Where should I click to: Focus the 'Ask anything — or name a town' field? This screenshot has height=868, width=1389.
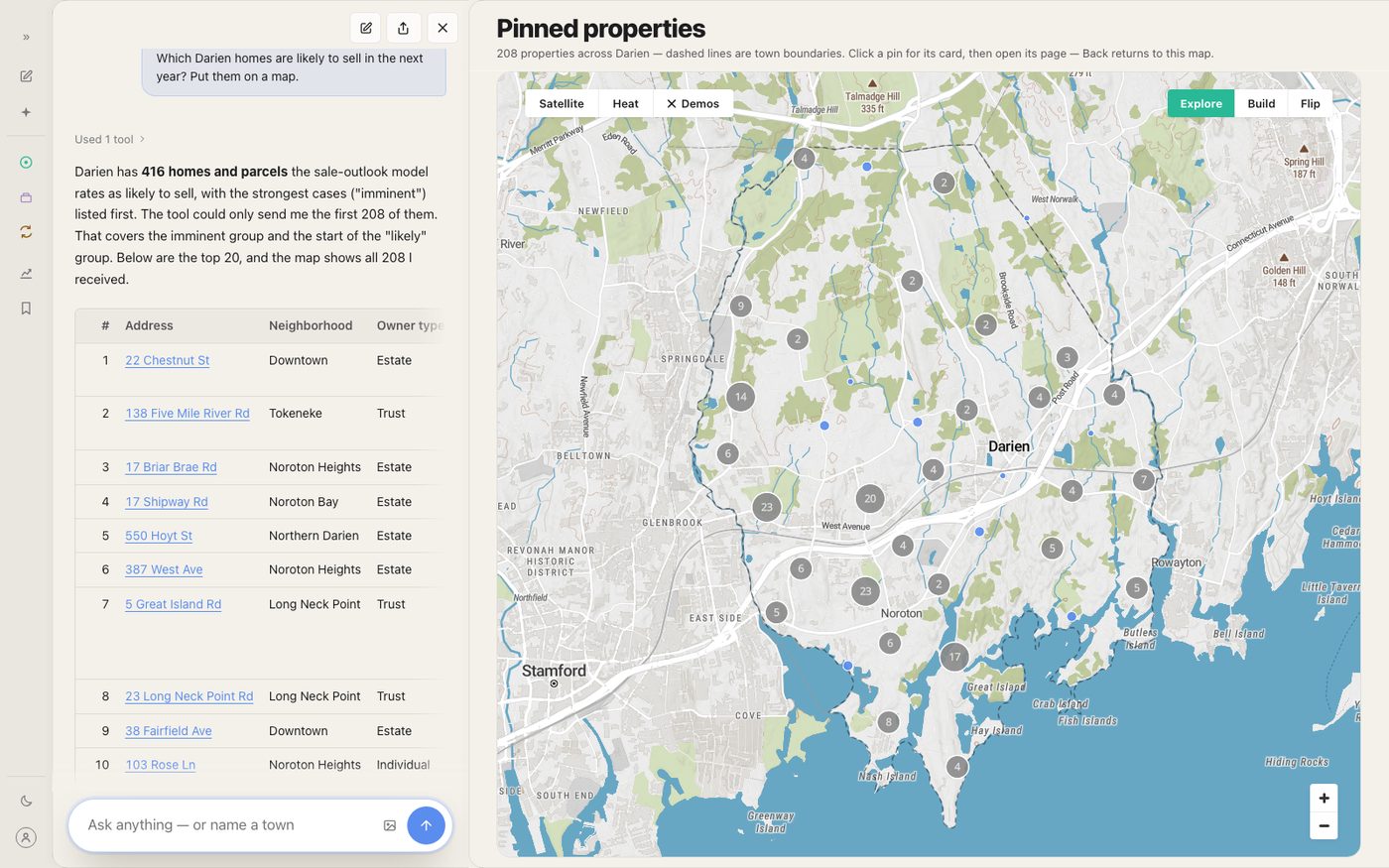pyautogui.click(x=230, y=825)
